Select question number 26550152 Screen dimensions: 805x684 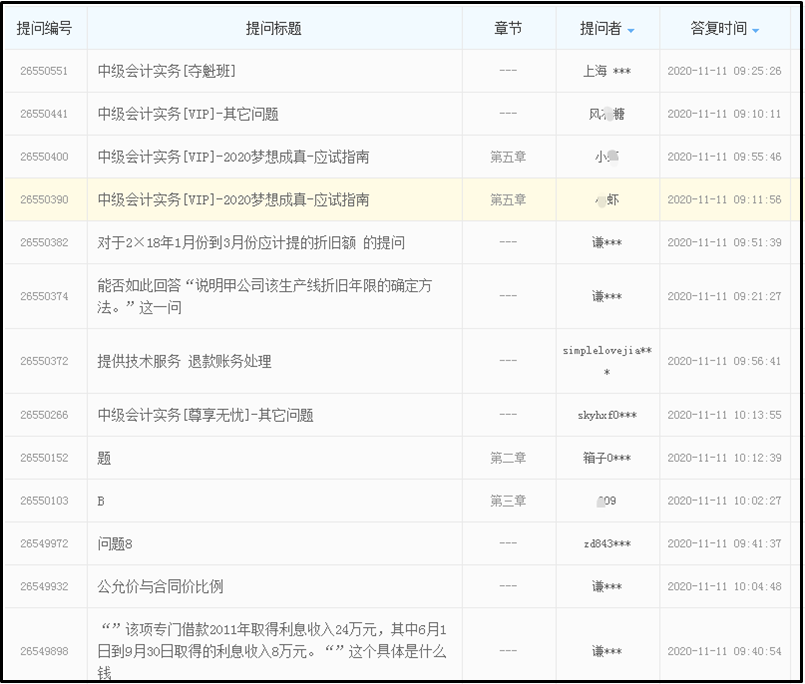click(x=44, y=458)
